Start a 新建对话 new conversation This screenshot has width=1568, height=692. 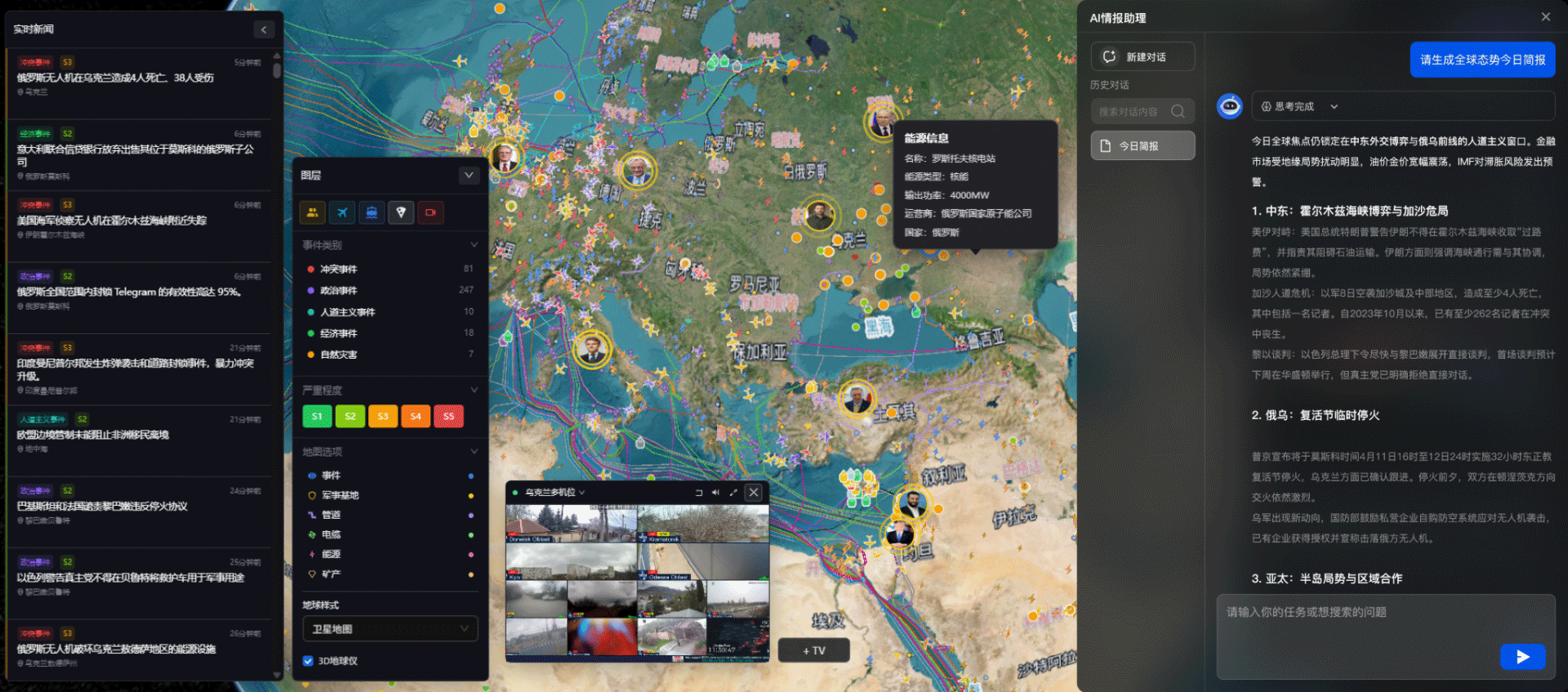pyautogui.click(x=1143, y=56)
